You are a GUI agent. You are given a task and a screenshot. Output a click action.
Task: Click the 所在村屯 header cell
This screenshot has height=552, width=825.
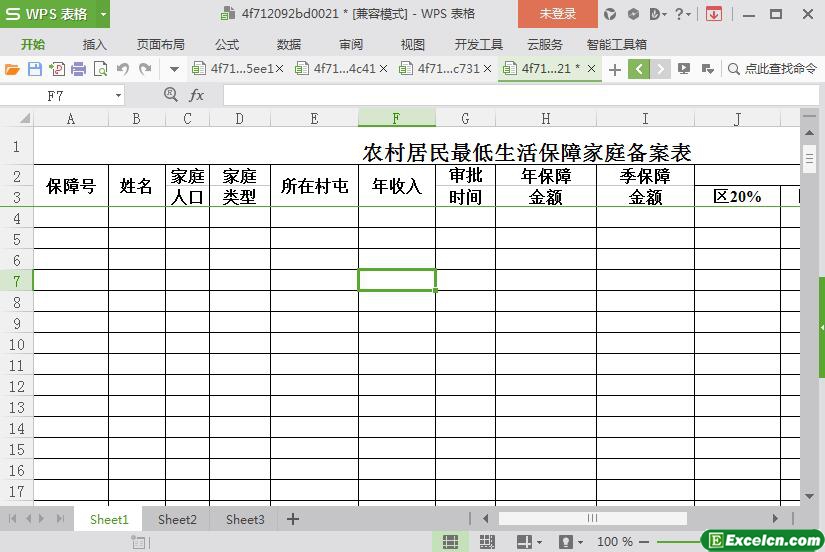[315, 186]
